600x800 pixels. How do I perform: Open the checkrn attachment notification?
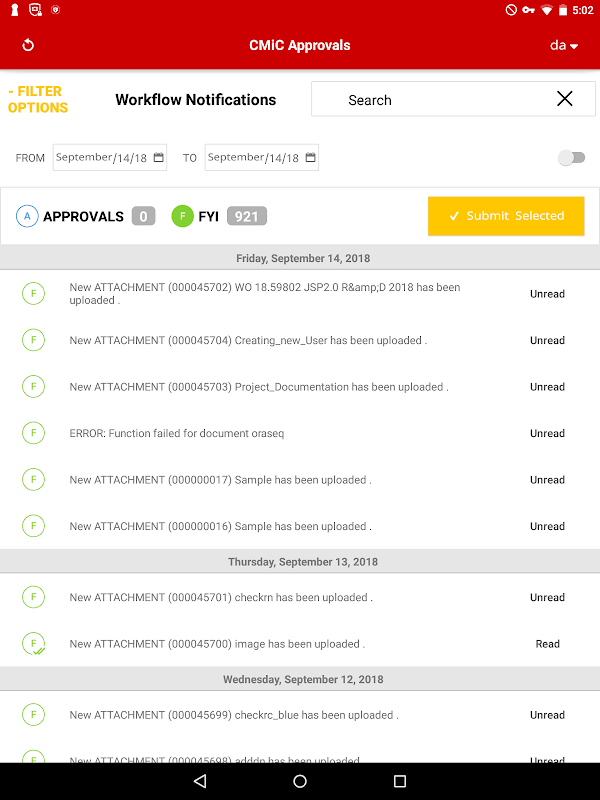point(221,598)
